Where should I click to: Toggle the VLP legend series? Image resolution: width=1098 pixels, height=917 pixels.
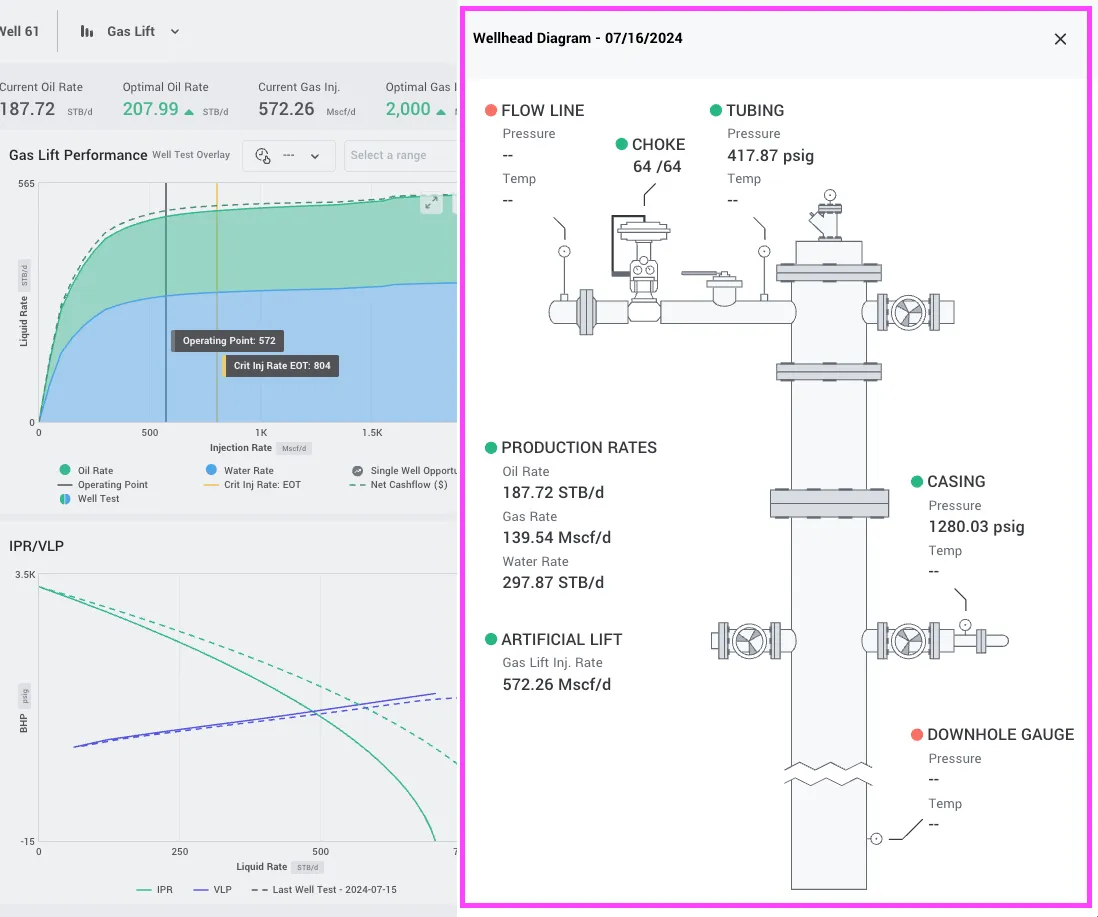tap(212, 890)
